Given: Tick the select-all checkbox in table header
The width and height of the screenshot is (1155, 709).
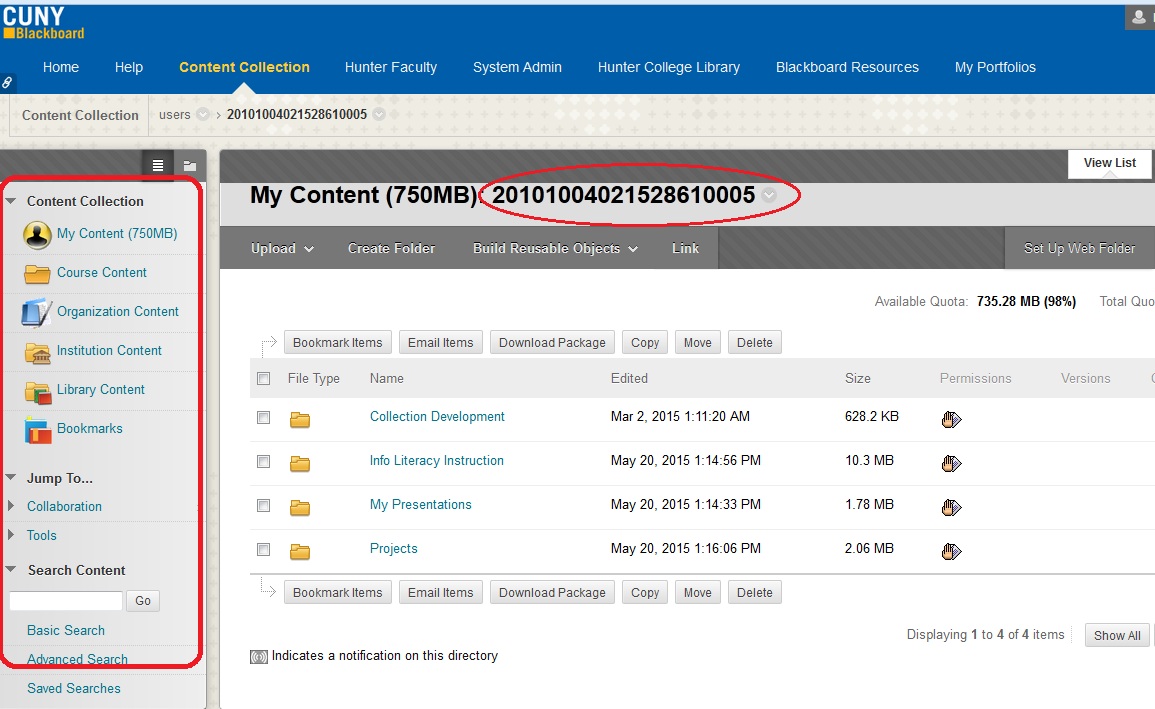Looking at the screenshot, I should [x=263, y=378].
